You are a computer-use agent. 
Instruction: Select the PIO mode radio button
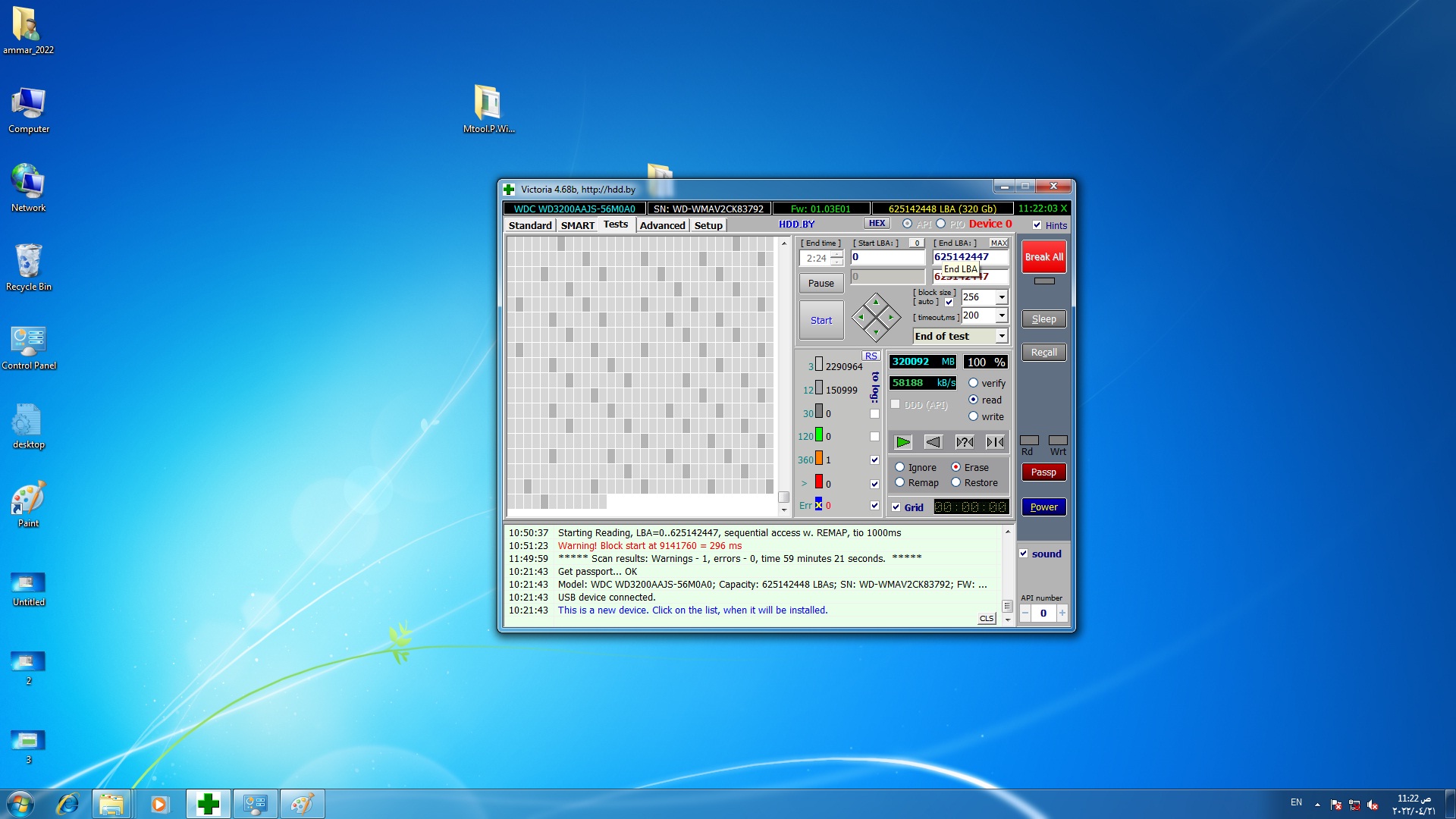pos(941,224)
